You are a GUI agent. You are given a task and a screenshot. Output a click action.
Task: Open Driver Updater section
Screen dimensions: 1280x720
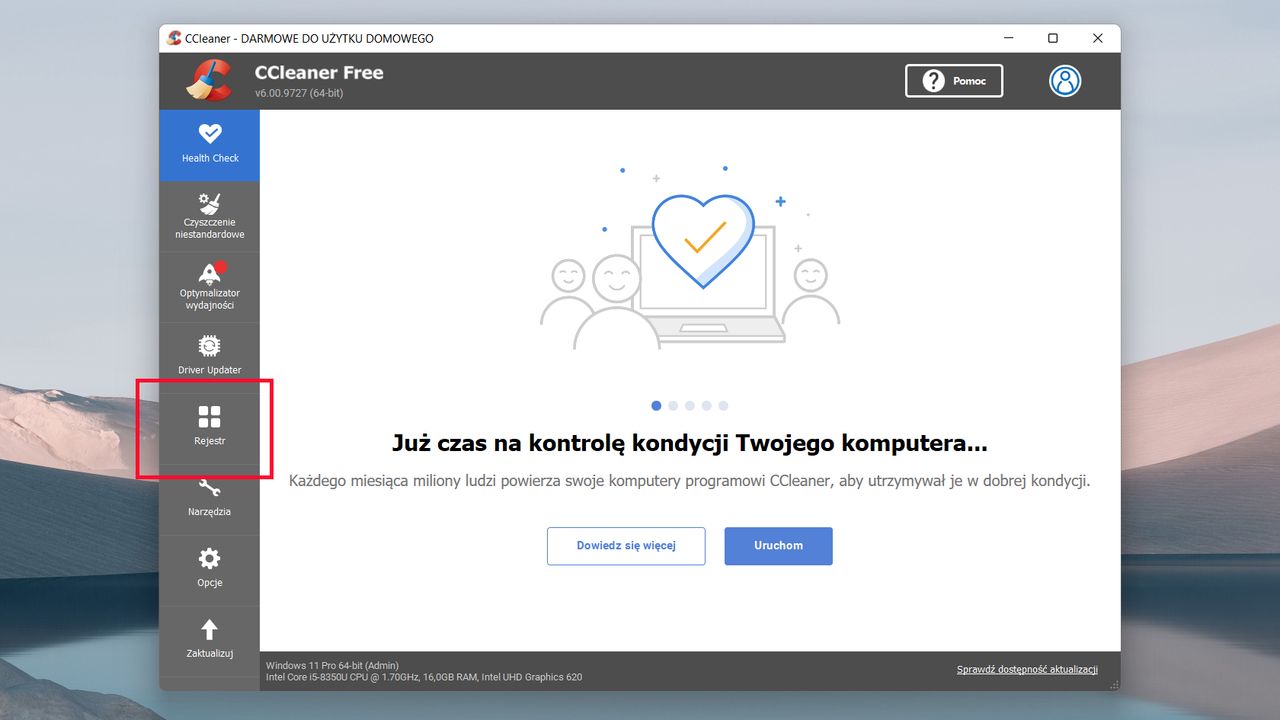point(209,358)
